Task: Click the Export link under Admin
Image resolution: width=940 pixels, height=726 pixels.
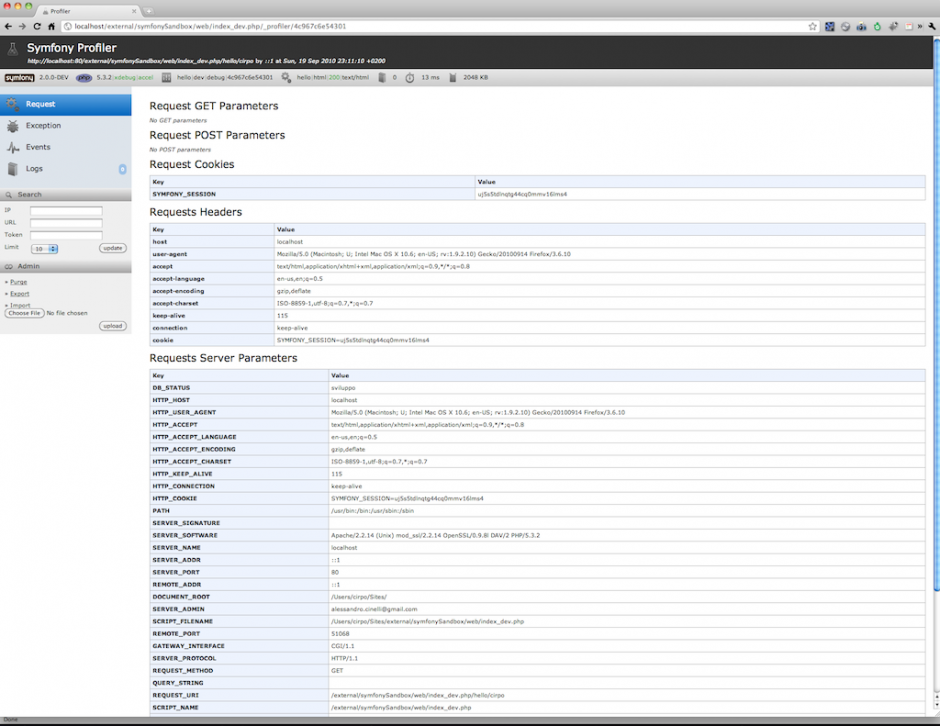Action: pyautogui.click(x=20, y=294)
